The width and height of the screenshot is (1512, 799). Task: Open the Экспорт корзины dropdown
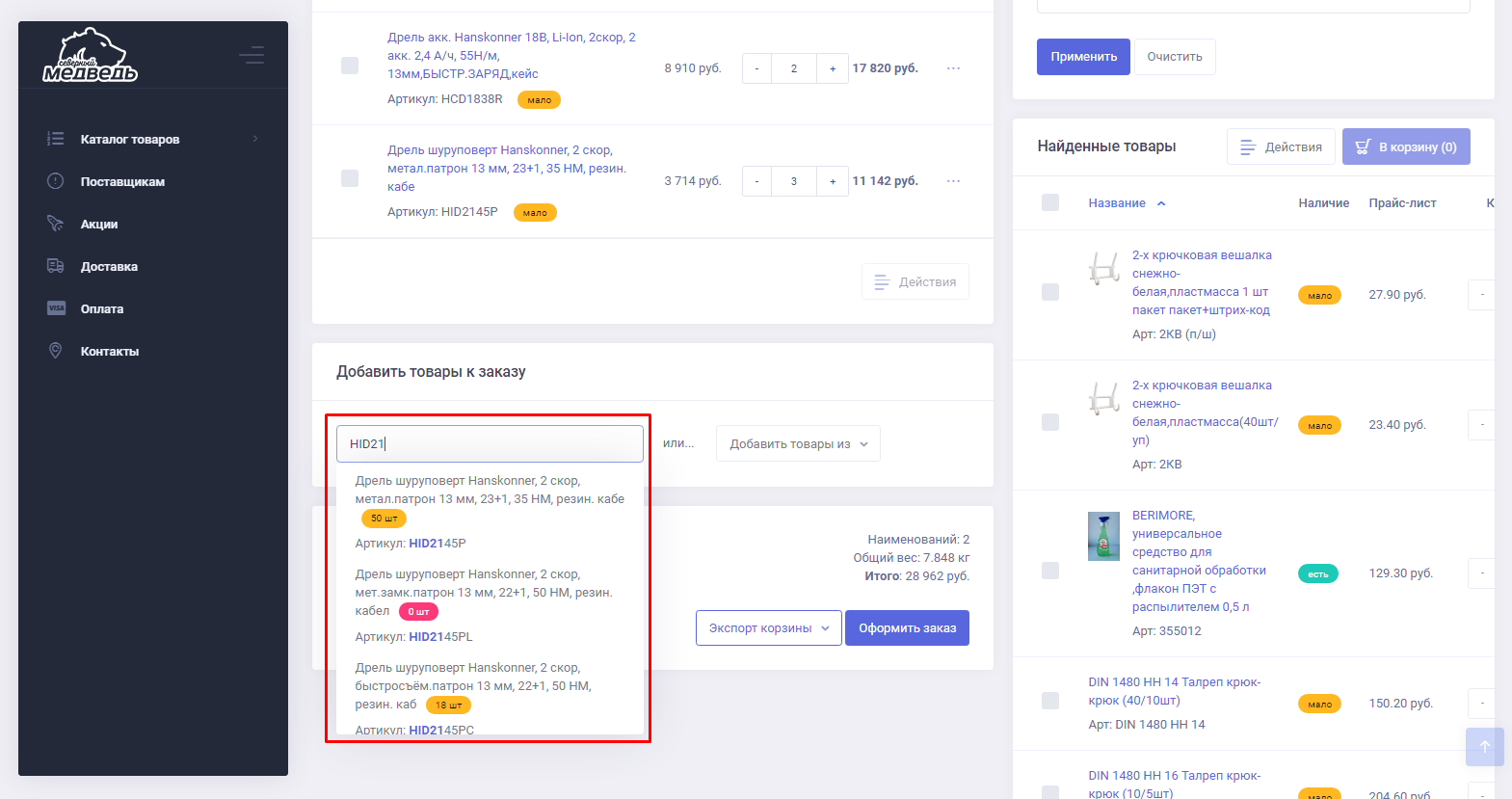pos(769,628)
